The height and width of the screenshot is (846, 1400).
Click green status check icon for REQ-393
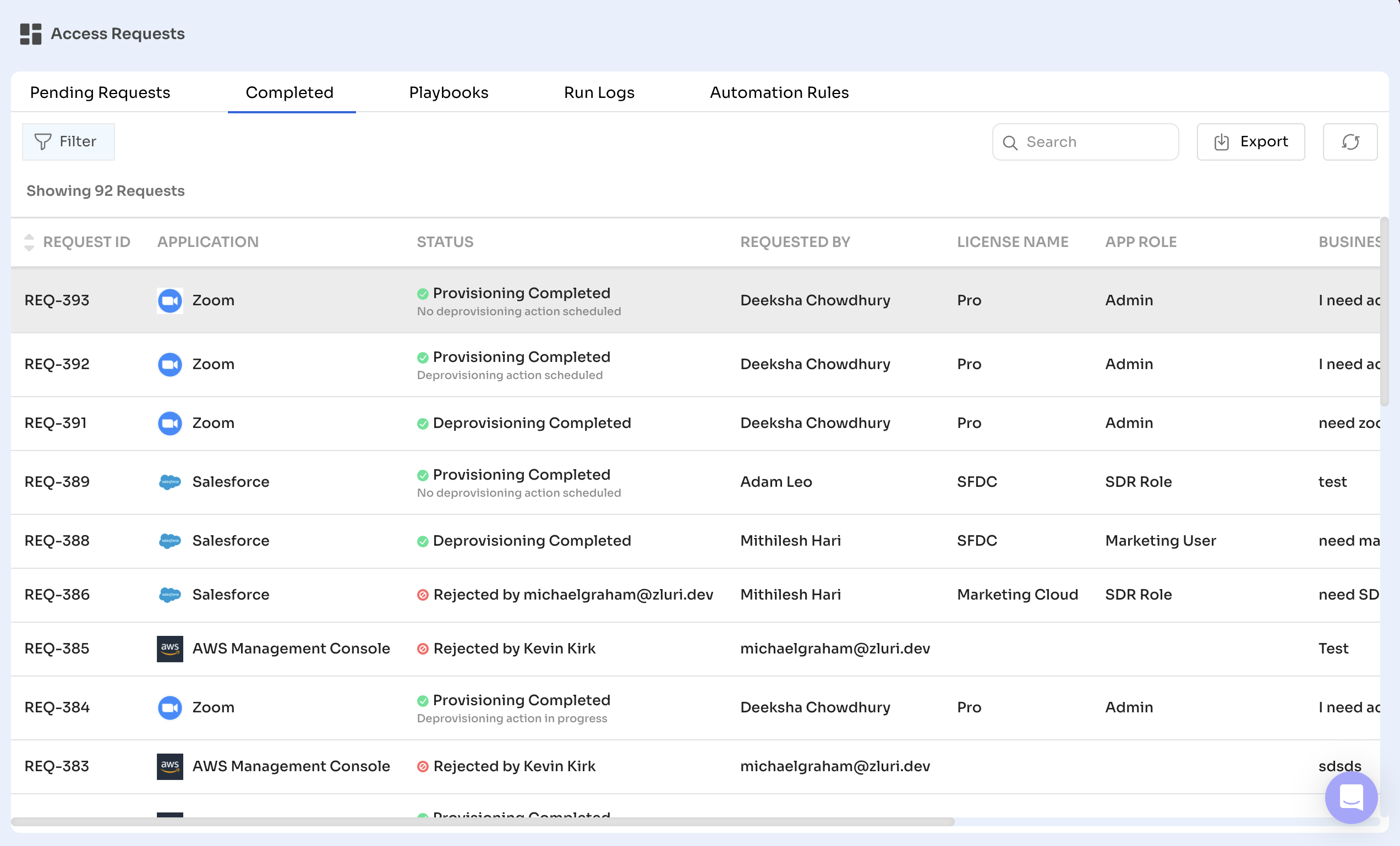pos(422,294)
